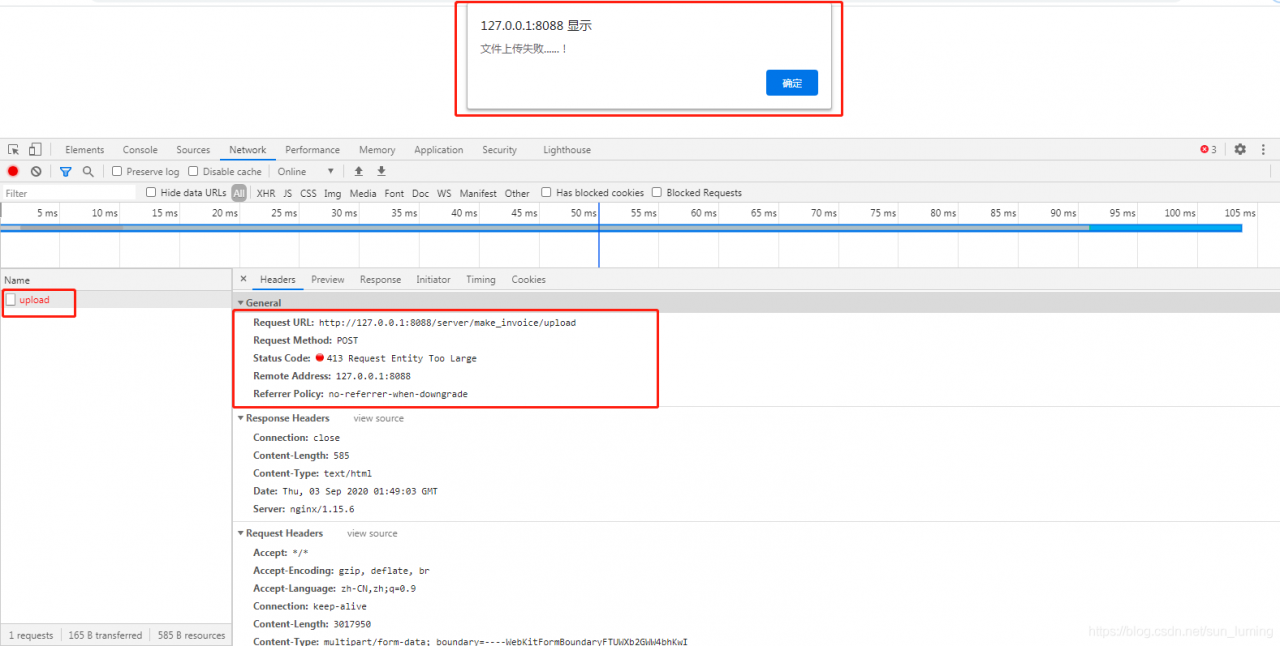
Task: Select the upload request row
Action: click(116, 300)
